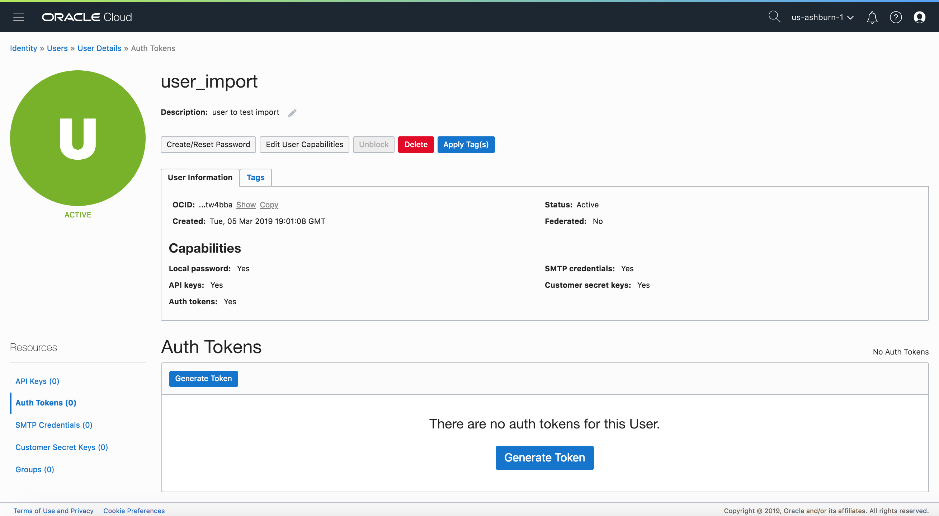This screenshot has height=516, width=939.
Task: Click the Create/Reset Password button
Action: 208,144
